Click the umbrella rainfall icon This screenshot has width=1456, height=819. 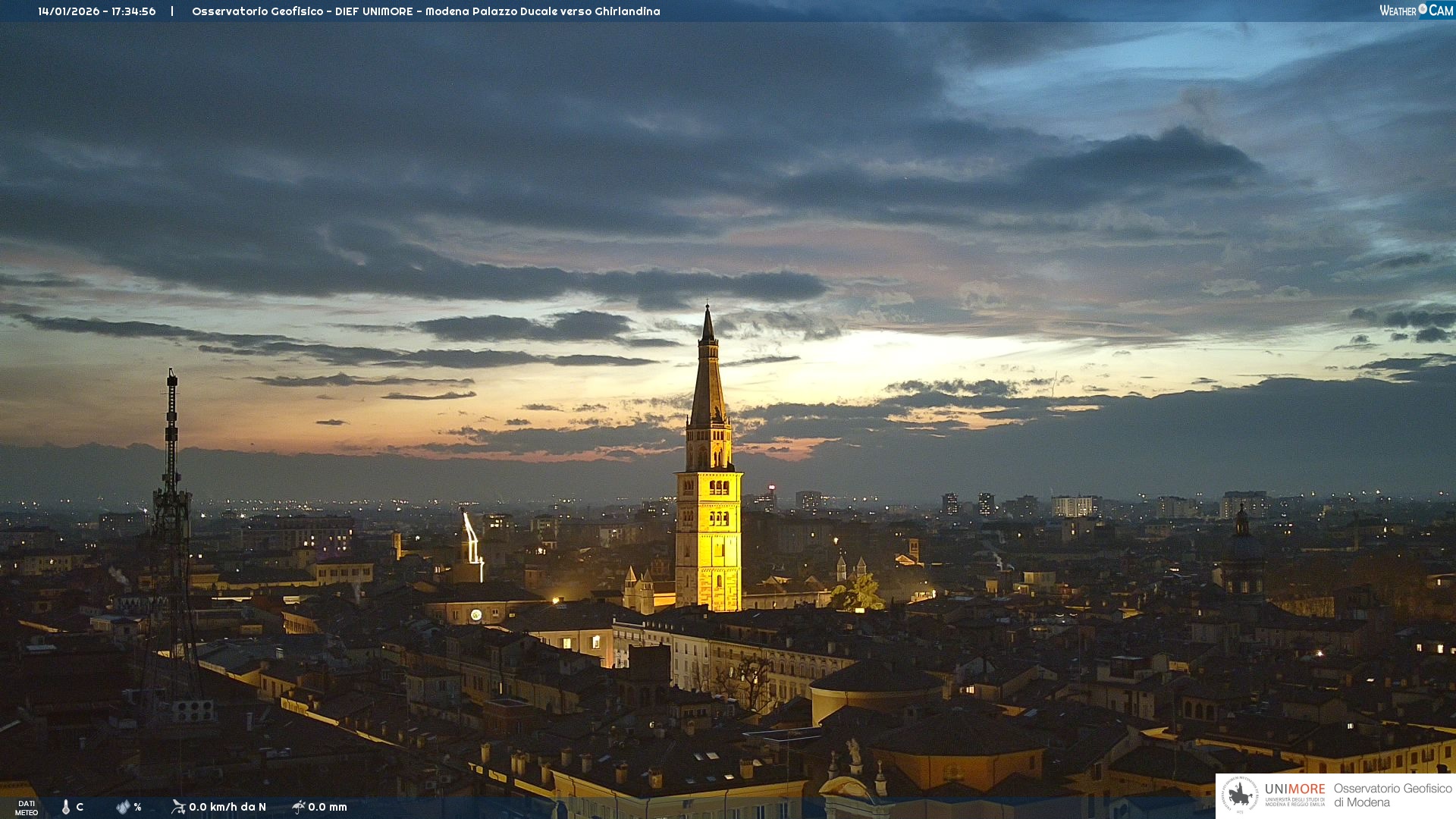(x=299, y=807)
